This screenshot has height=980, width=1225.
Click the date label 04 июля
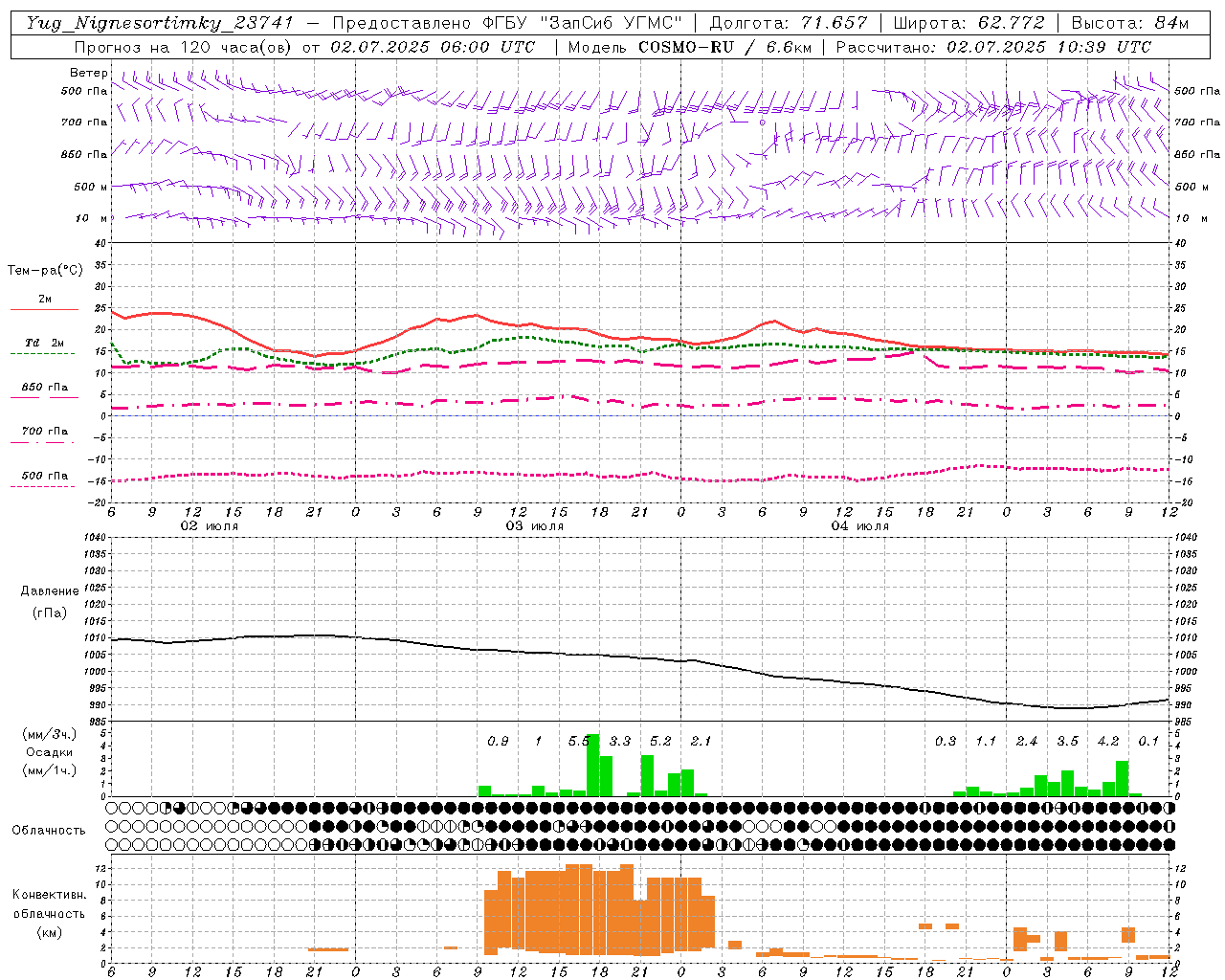click(860, 526)
